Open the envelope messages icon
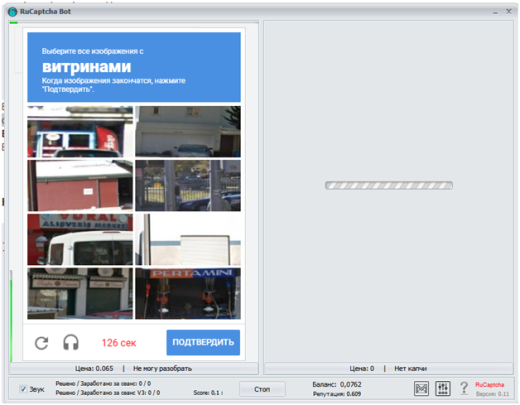This screenshot has width=520, height=405. [421, 389]
